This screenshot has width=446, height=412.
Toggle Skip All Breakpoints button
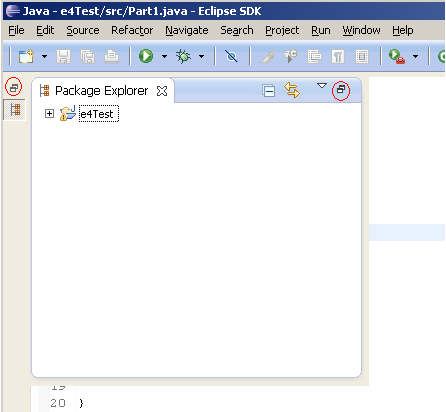click(x=231, y=56)
